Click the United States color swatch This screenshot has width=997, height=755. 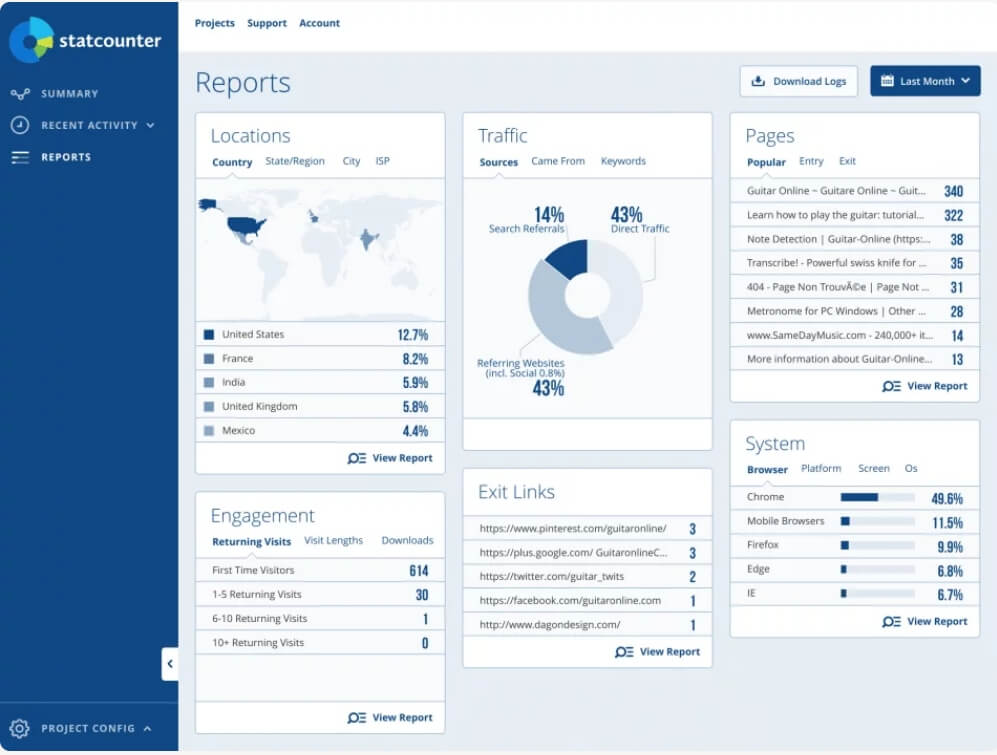pyautogui.click(x=209, y=335)
